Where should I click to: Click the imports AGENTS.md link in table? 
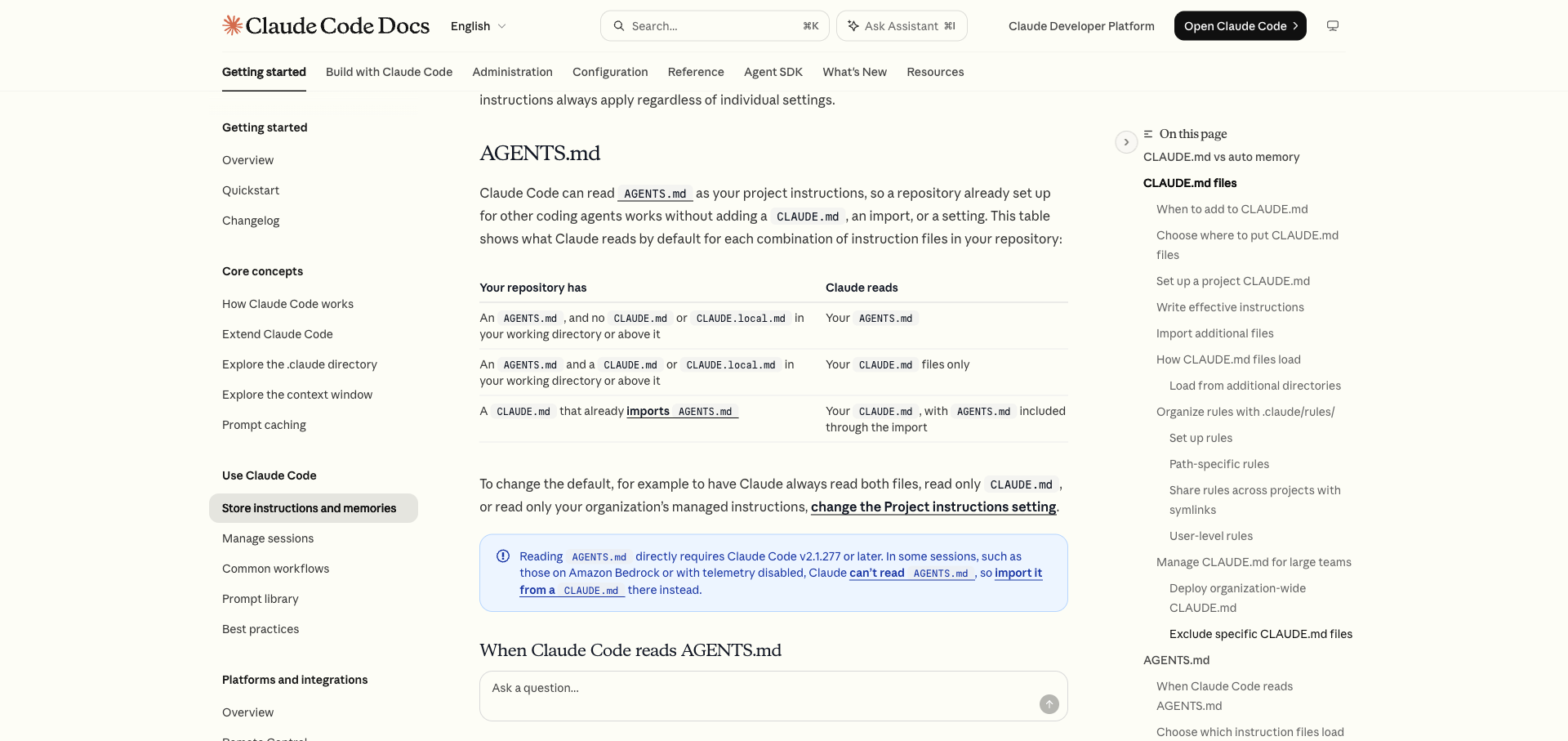click(682, 411)
